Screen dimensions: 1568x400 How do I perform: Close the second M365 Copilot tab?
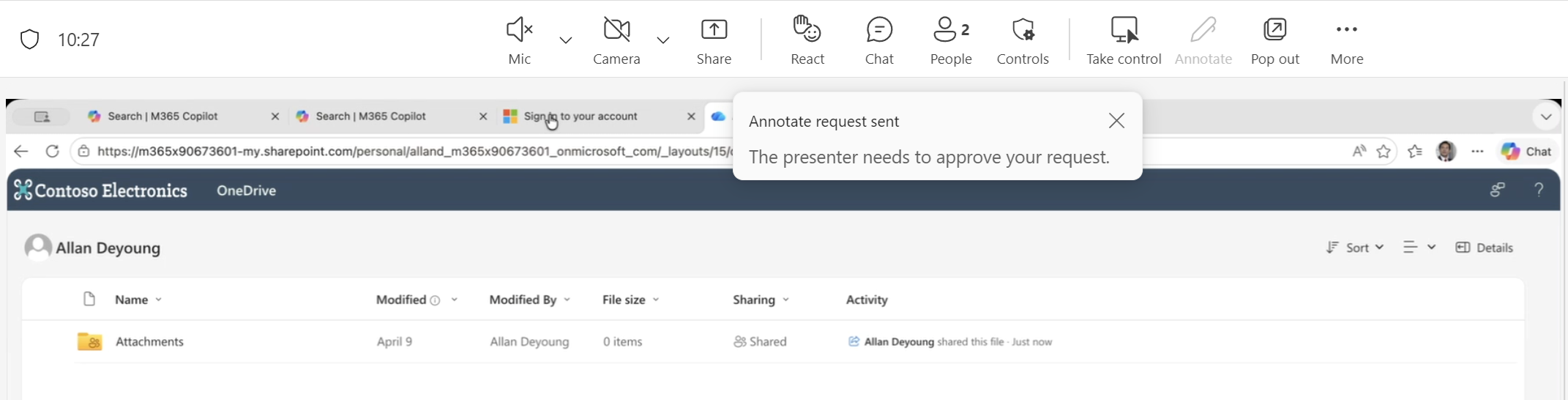point(483,116)
